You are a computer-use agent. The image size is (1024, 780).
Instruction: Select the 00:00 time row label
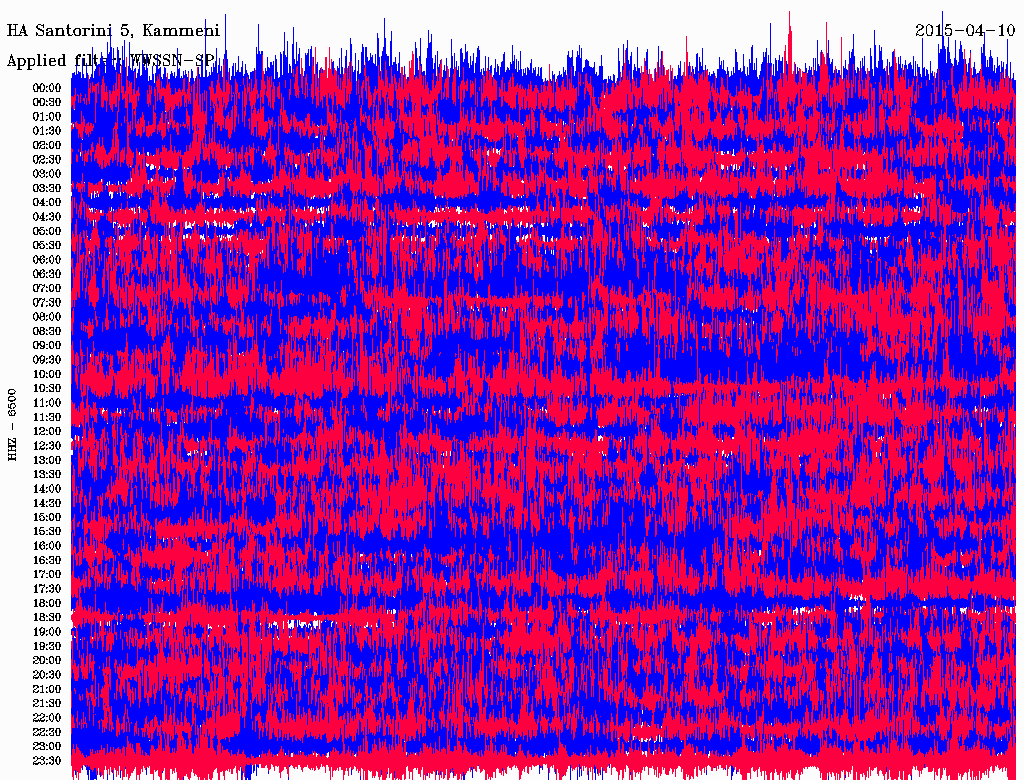coord(47,88)
